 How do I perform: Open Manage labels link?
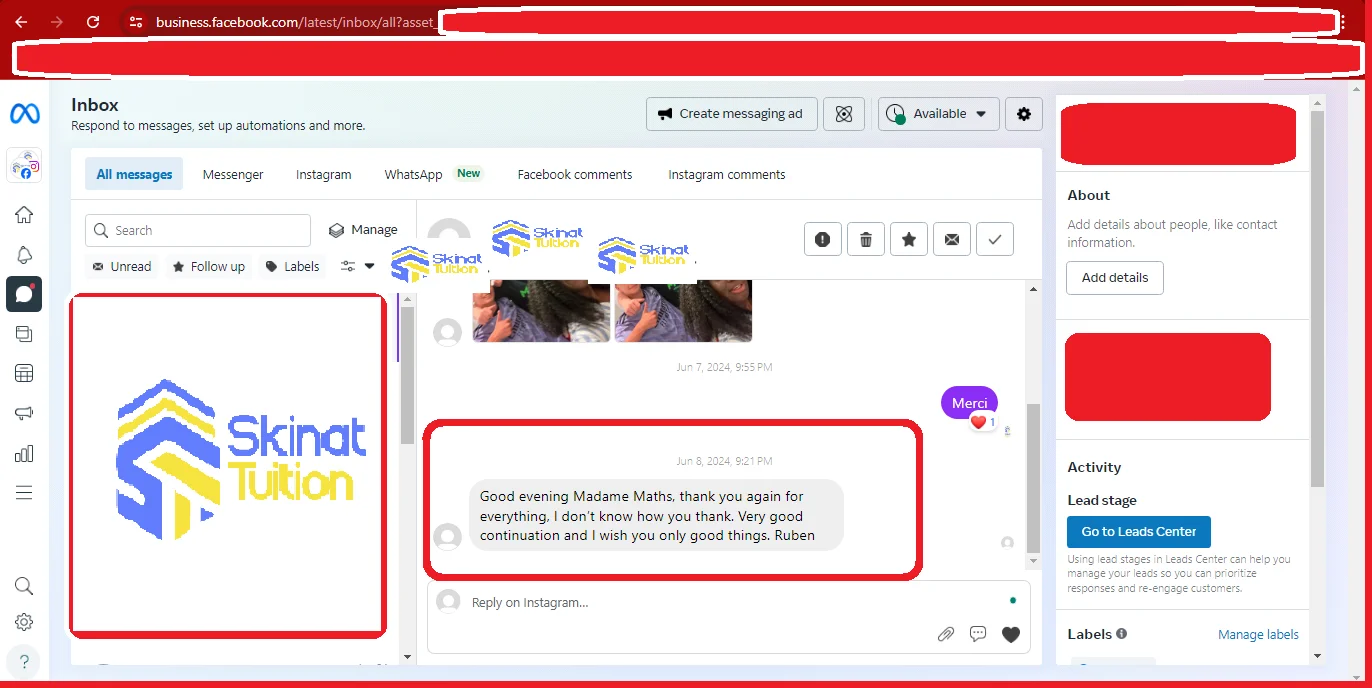pyautogui.click(x=1258, y=634)
